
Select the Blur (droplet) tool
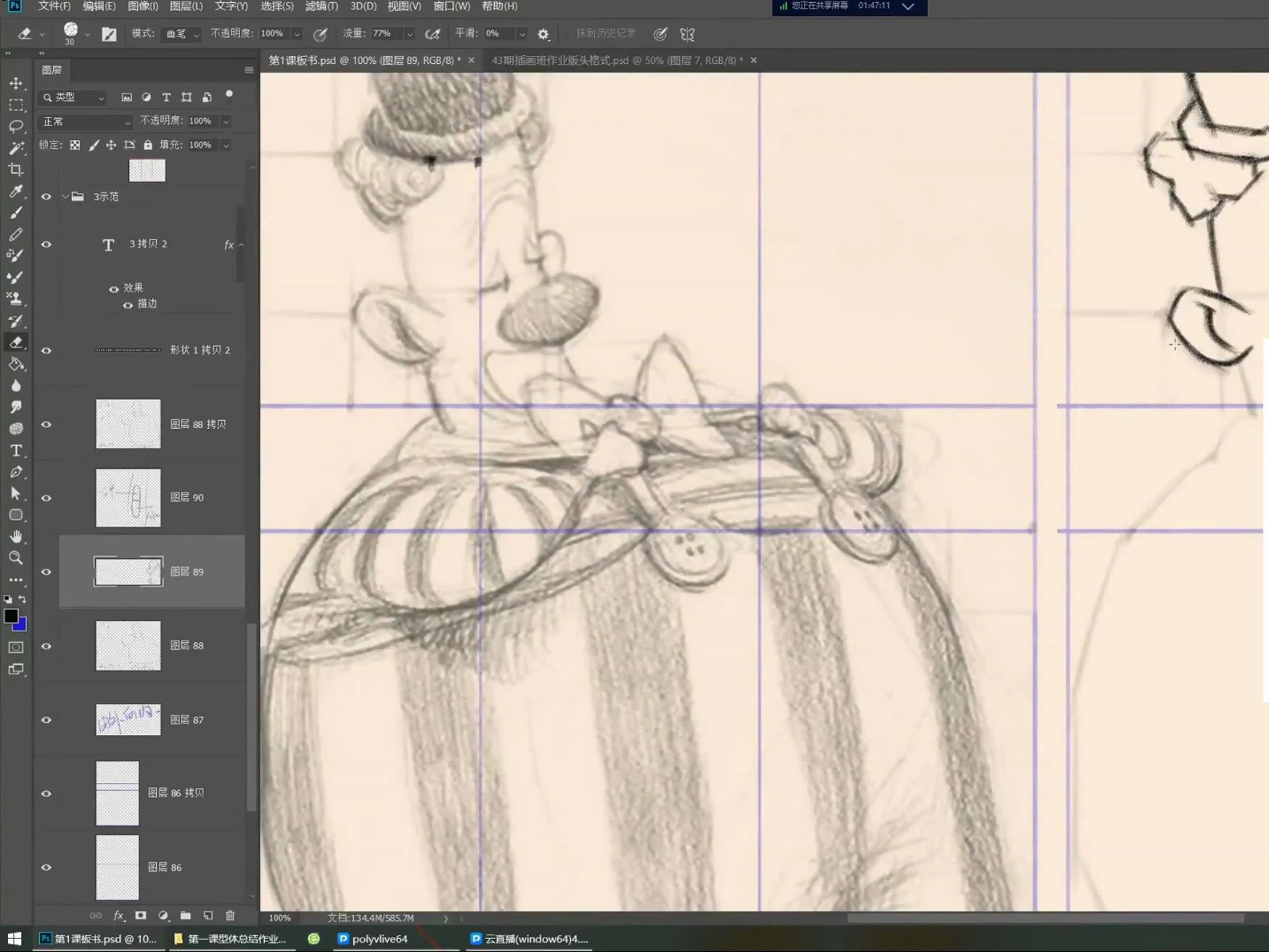pos(16,386)
